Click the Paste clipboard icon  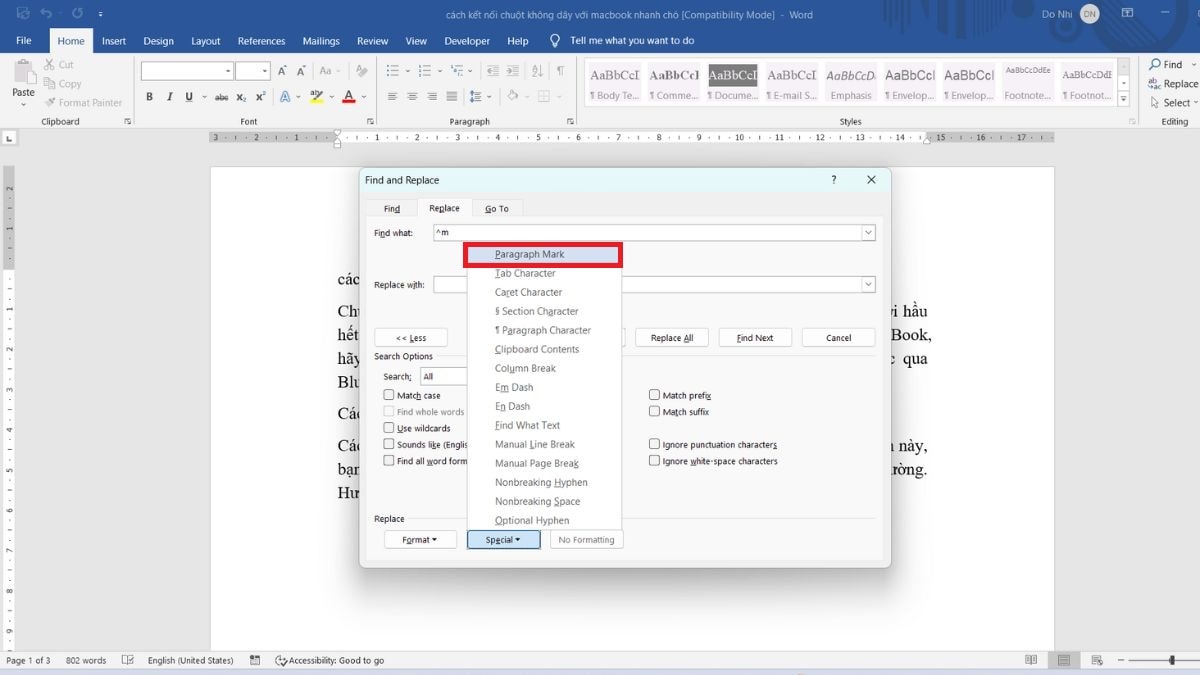(23, 73)
